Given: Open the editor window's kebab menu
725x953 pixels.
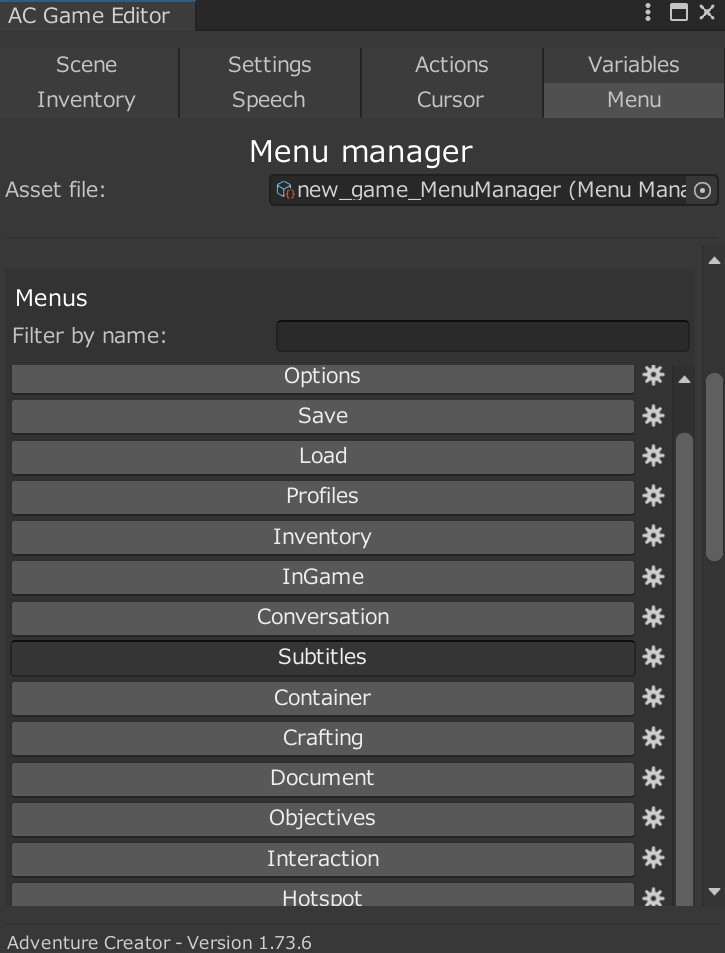Looking at the screenshot, I should (649, 13).
